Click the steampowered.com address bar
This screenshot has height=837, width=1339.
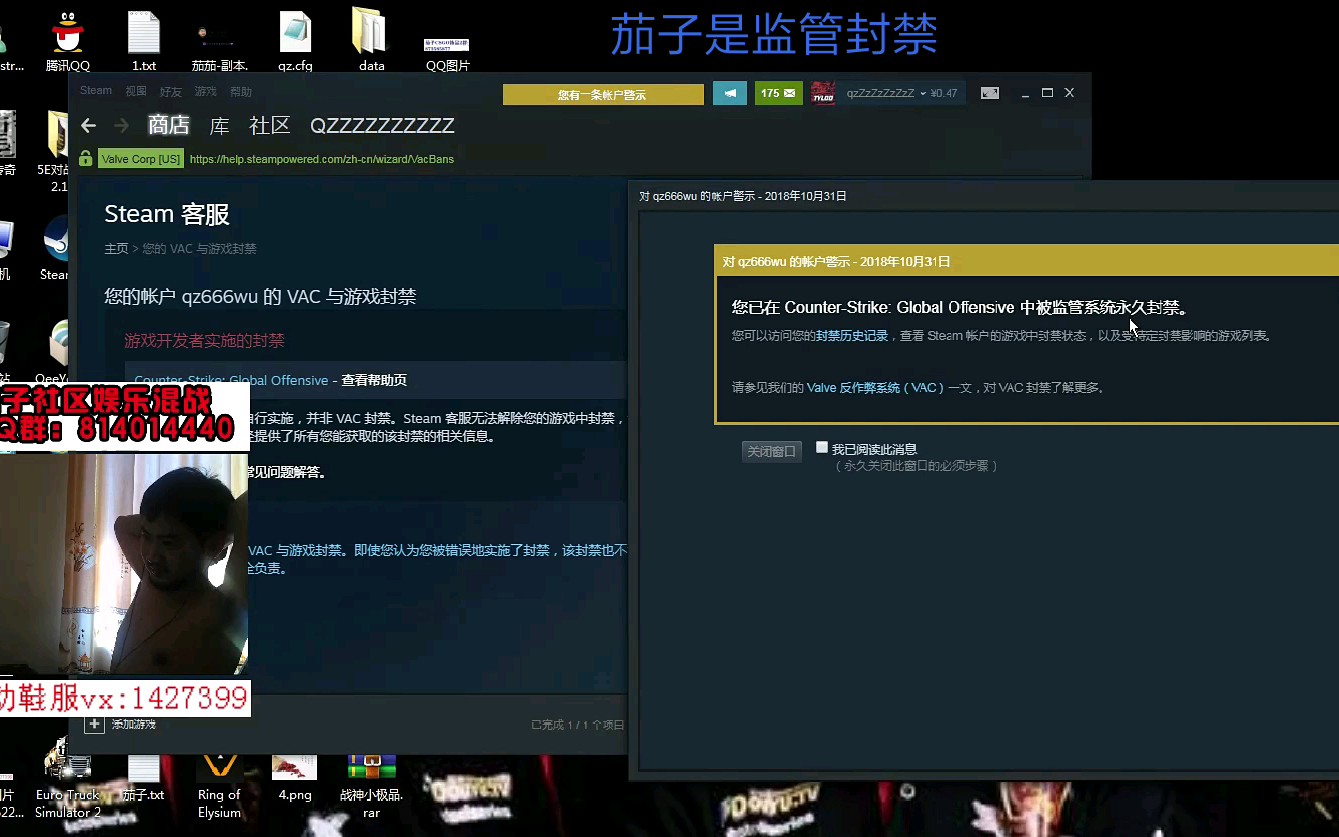[x=320, y=158]
